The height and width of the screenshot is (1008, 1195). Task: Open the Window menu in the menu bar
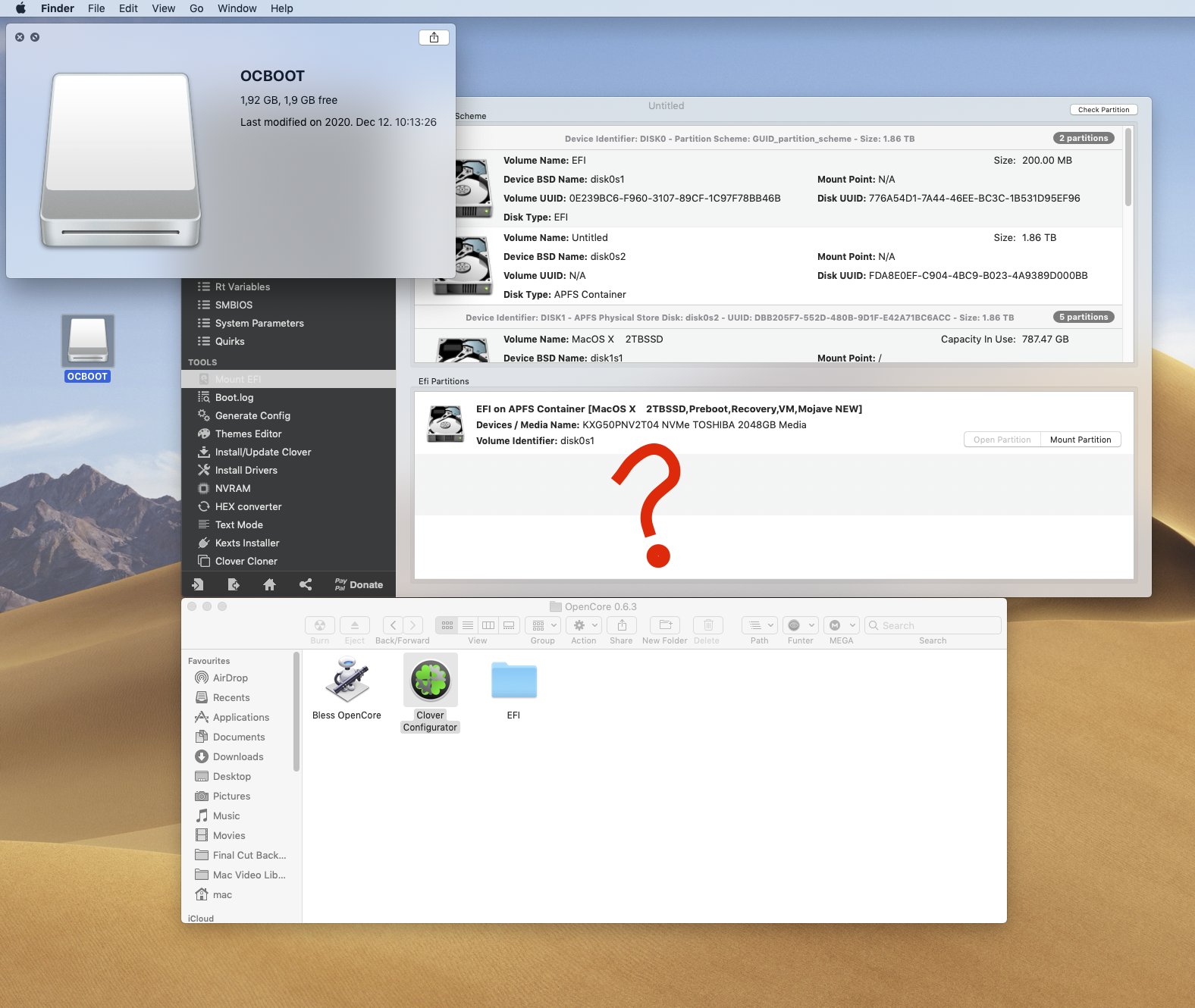click(237, 8)
